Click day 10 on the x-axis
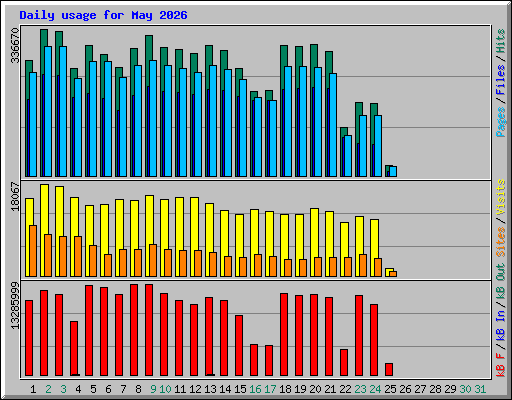512x400 pixels. click(165, 389)
